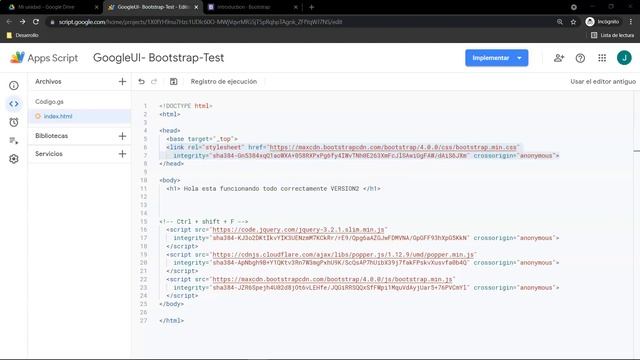Click the Ctrl + shift + F comment

pos(203,221)
